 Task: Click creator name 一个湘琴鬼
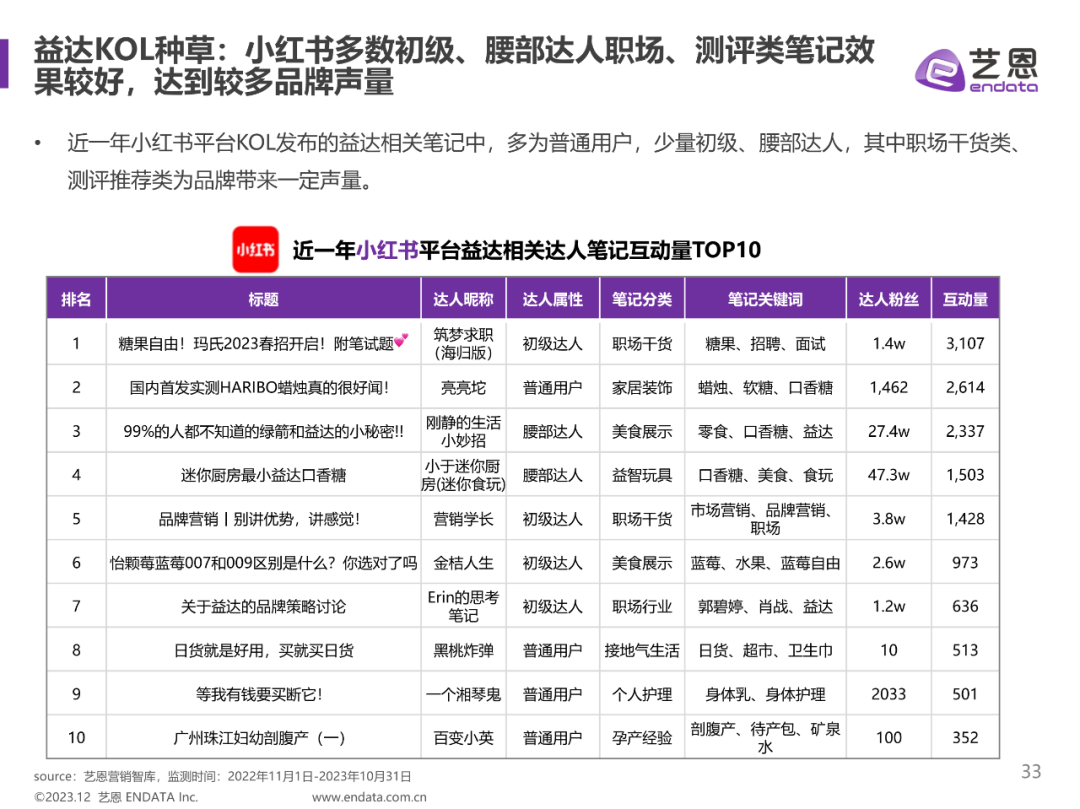(463, 694)
